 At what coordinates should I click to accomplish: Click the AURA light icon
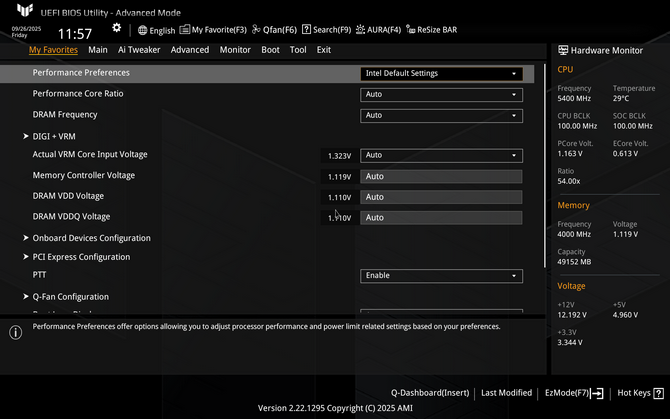(x=361, y=29)
